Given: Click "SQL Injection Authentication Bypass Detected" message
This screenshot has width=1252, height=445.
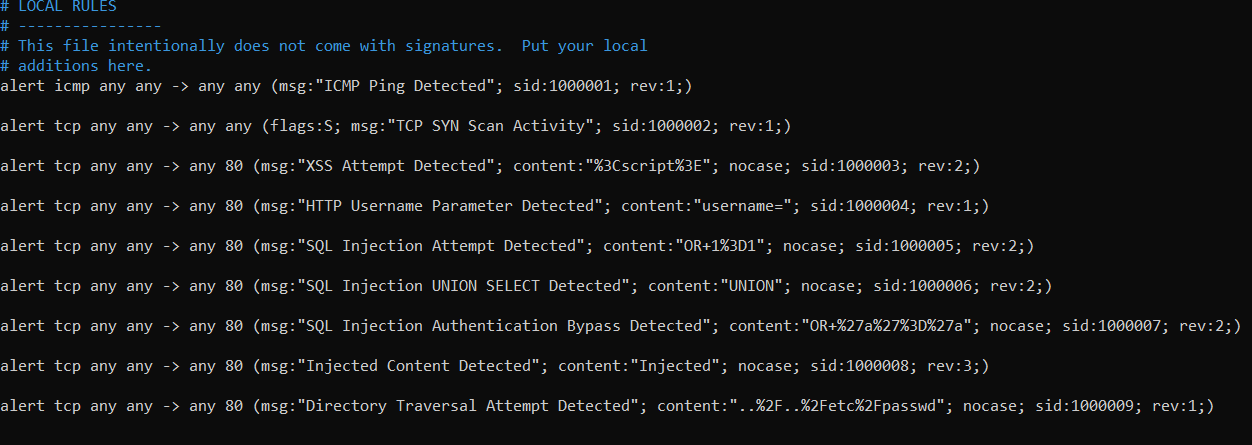Looking at the screenshot, I should (x=503, y=326).
